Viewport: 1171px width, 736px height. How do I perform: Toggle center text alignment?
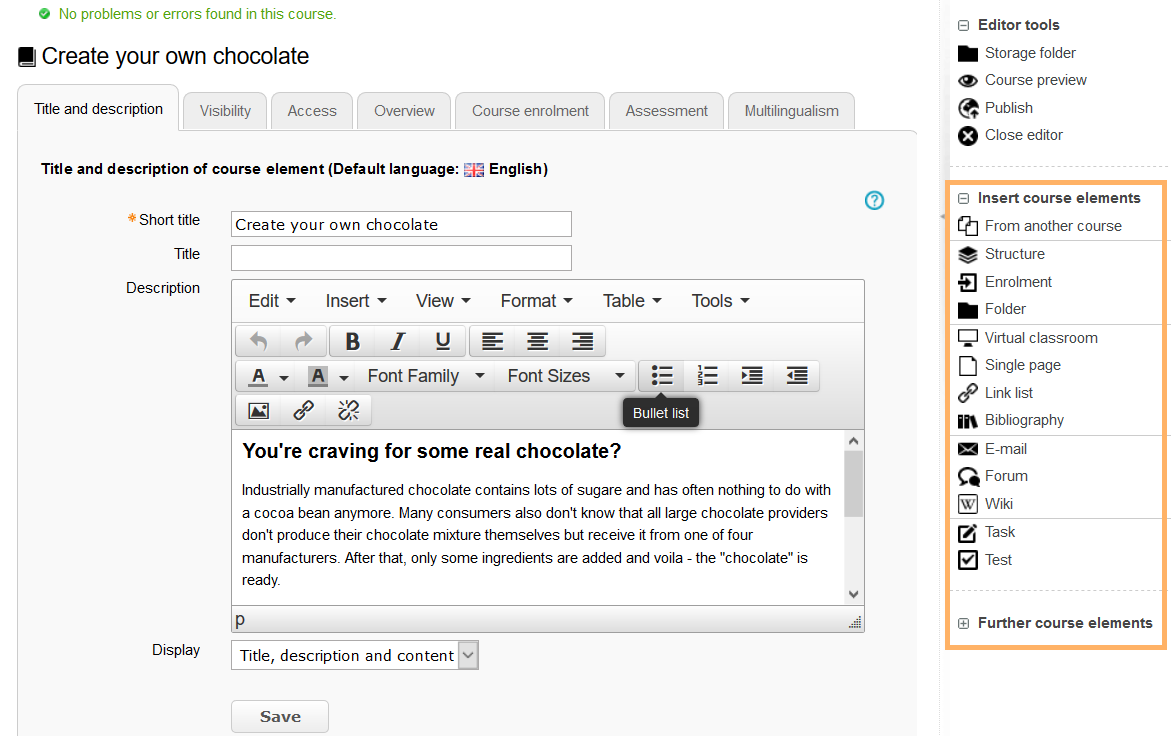coord(537,342)
